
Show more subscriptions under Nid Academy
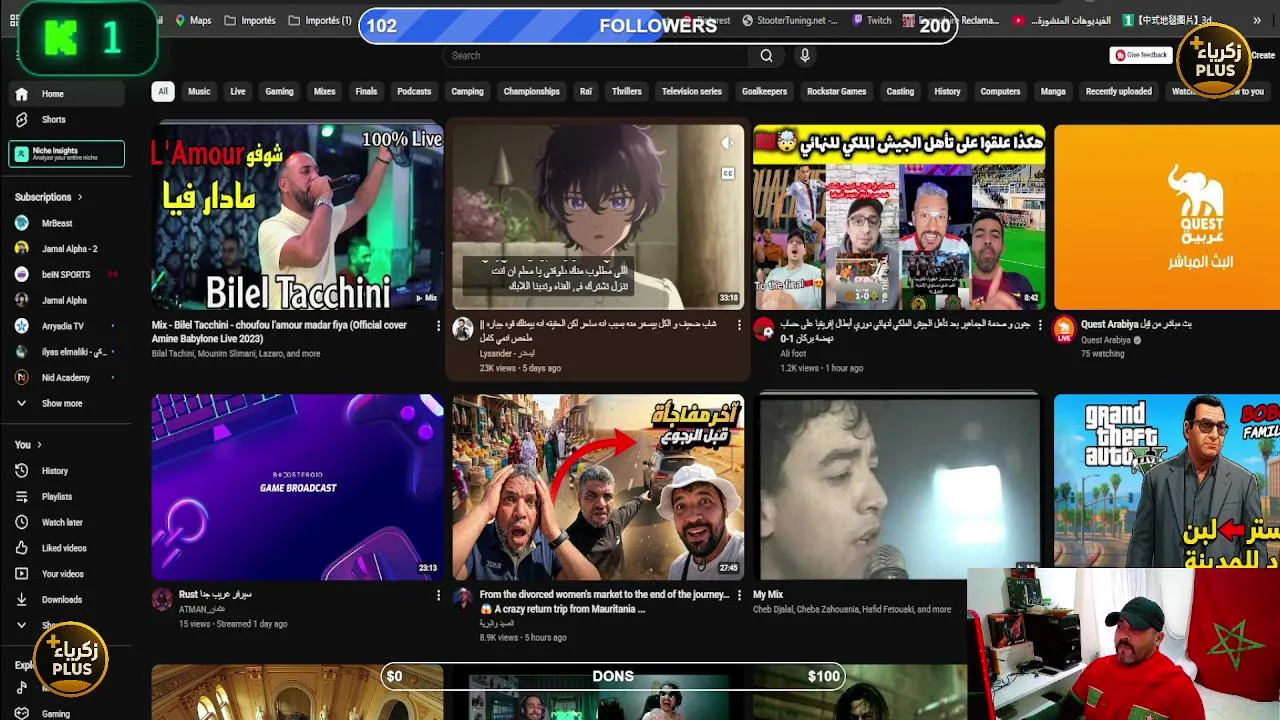coord(62,404)
